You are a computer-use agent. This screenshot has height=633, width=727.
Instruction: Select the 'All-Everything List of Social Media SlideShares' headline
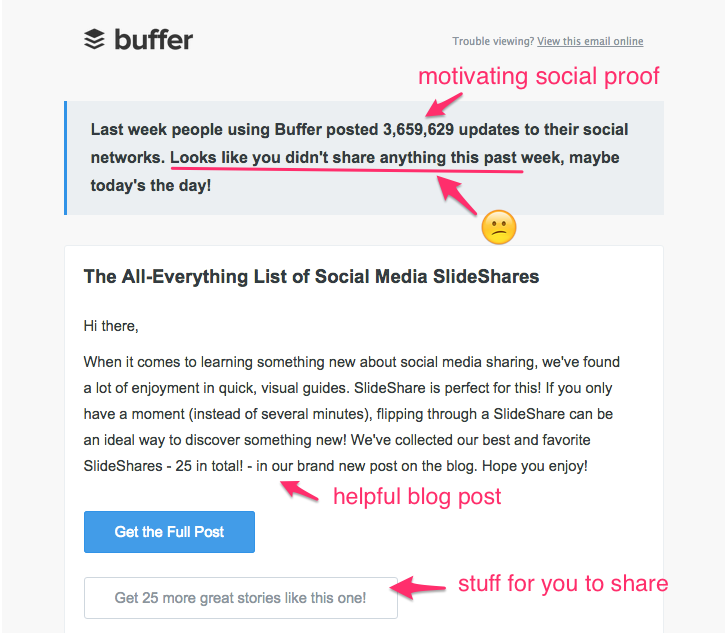click(x=311, y=277)
